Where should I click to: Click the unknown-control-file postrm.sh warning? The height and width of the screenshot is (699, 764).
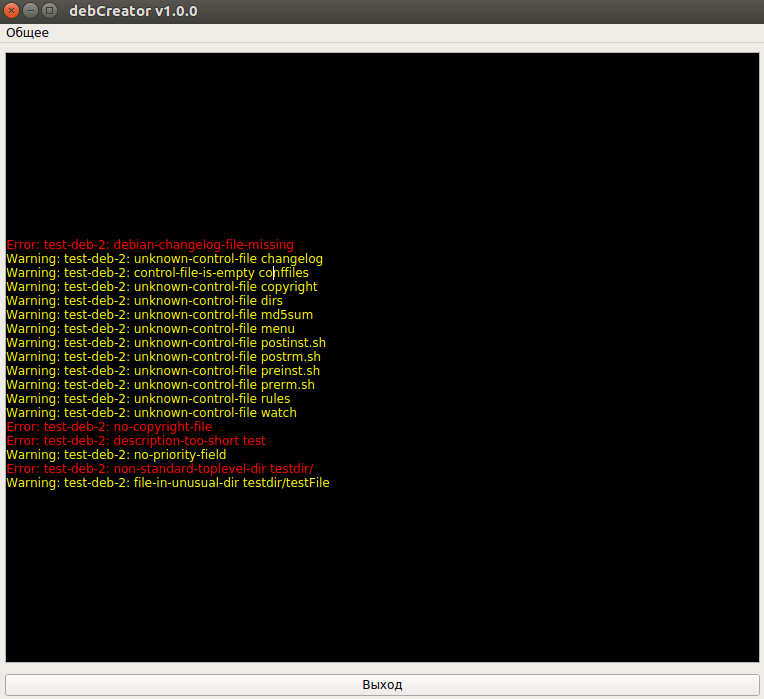[x=164, y=357]
